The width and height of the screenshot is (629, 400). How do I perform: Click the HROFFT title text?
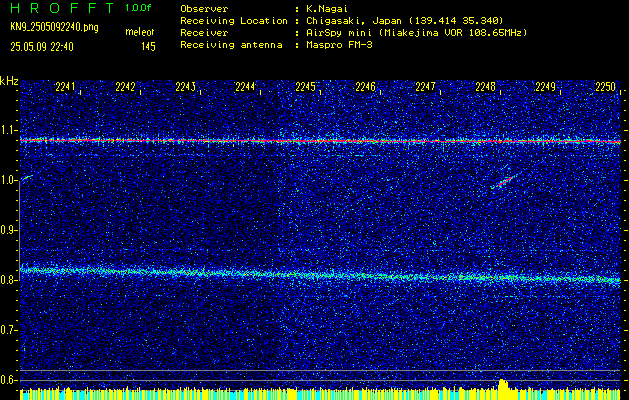(62, 8)
